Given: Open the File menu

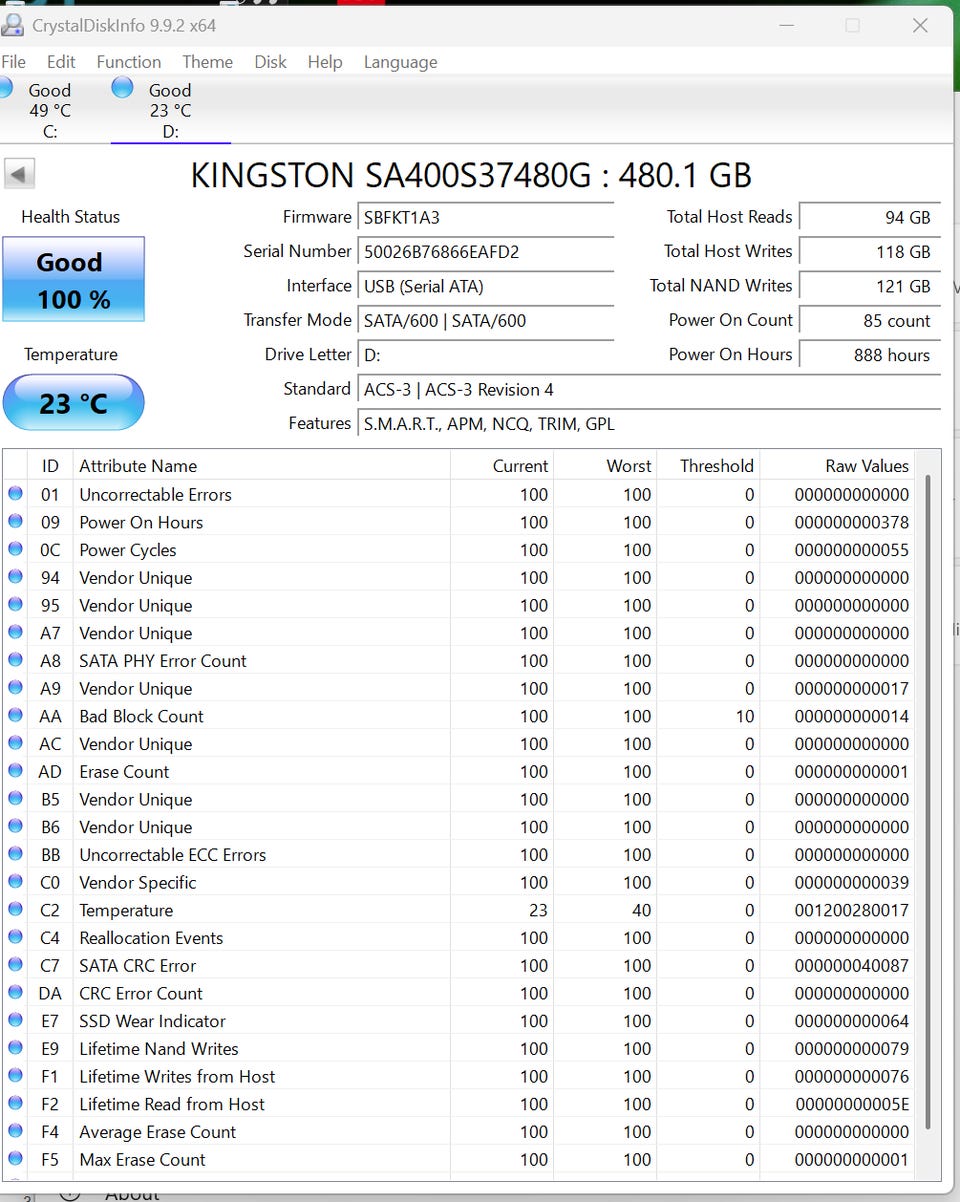Looking at the screenshot, I should click(x=14, y=62).
